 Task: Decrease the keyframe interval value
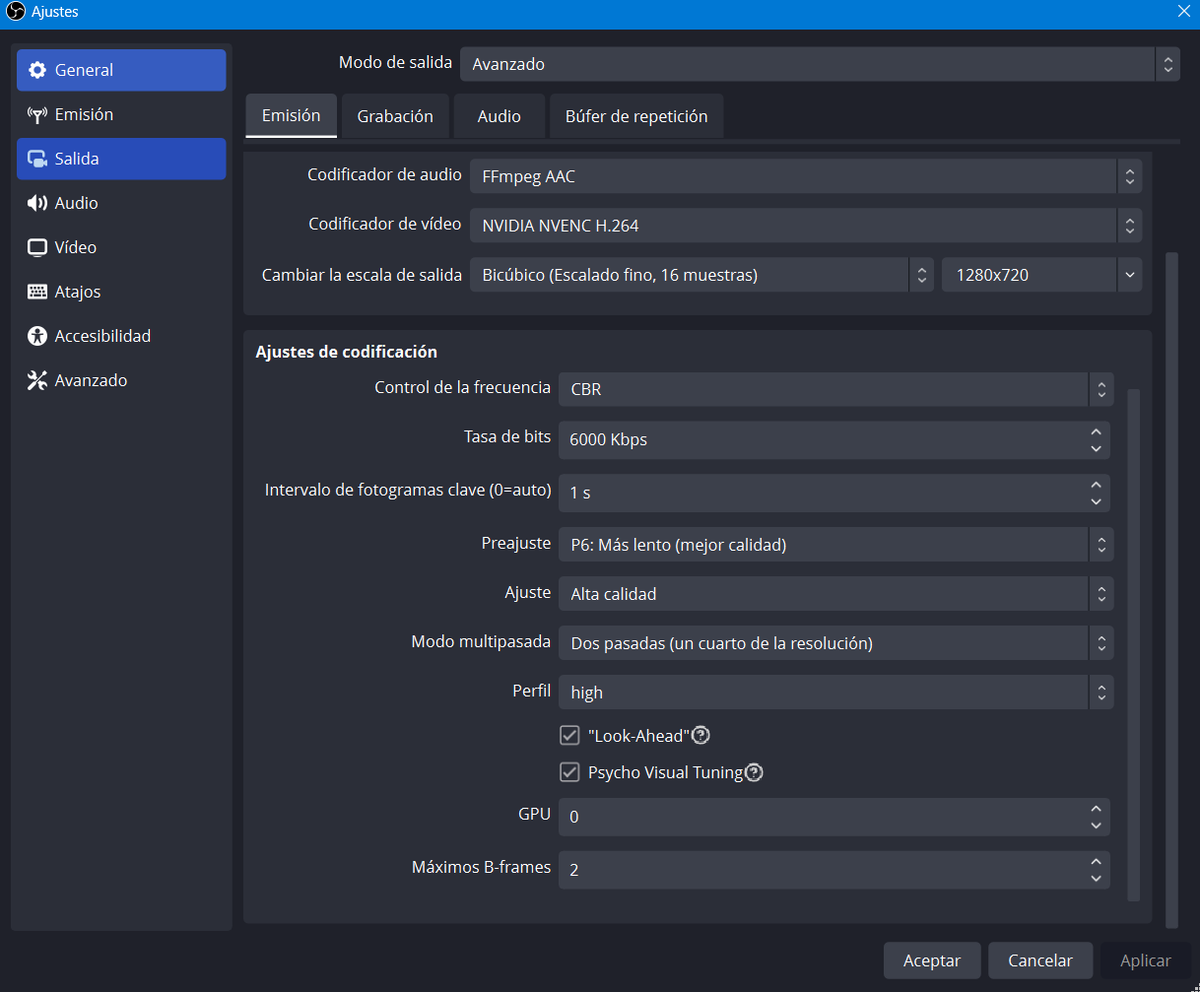[1096, 501]
